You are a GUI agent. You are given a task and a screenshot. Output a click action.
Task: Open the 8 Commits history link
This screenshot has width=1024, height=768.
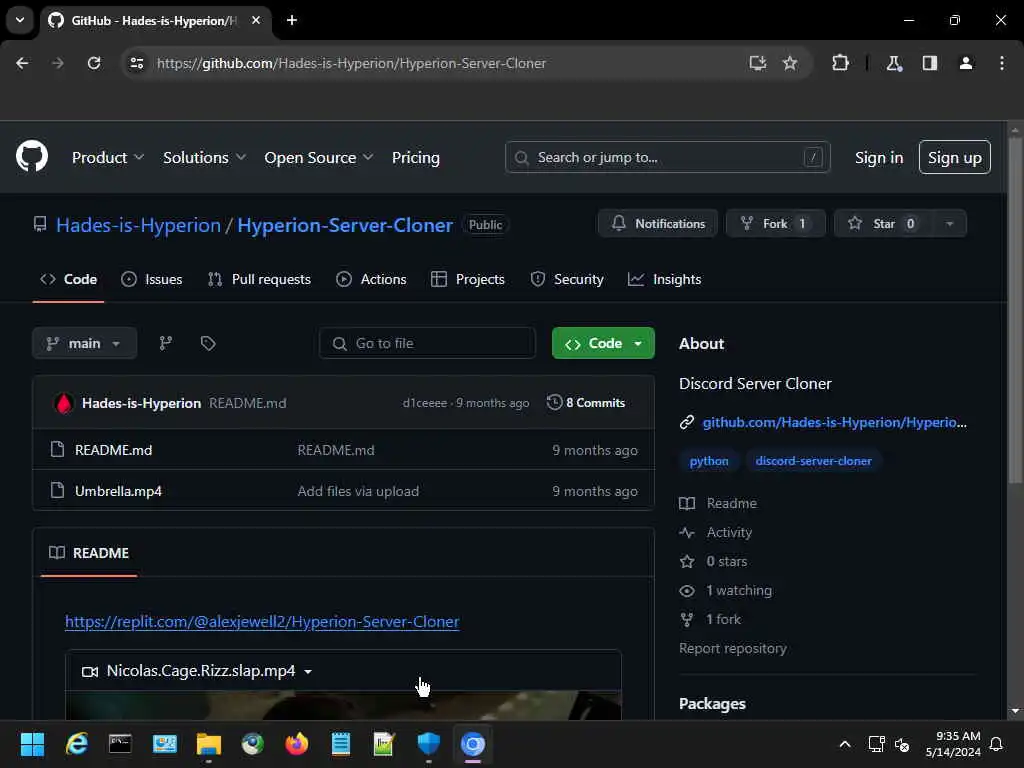pos(586,403)
